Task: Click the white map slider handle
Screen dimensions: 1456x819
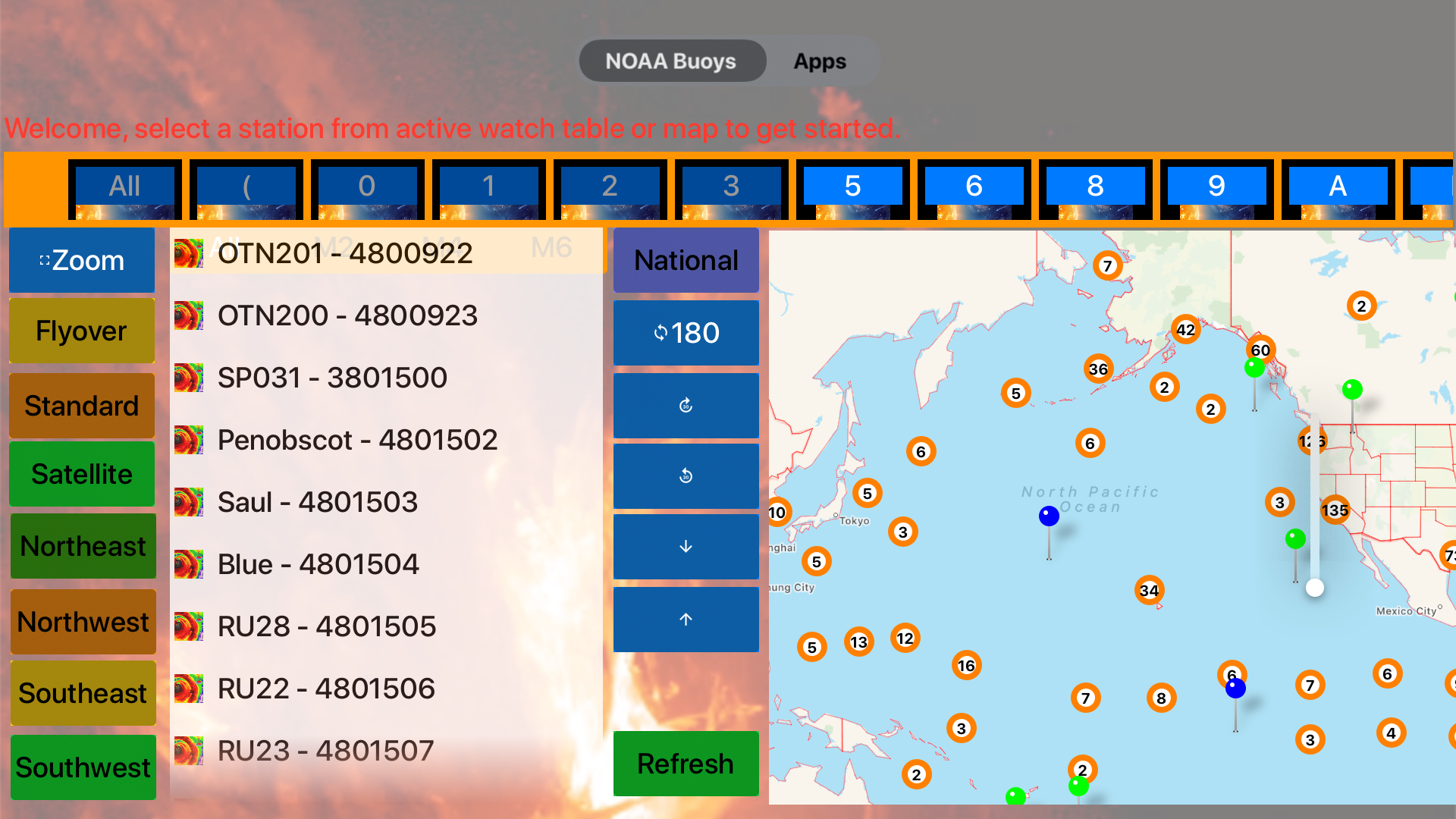Action: [1315, 588]
